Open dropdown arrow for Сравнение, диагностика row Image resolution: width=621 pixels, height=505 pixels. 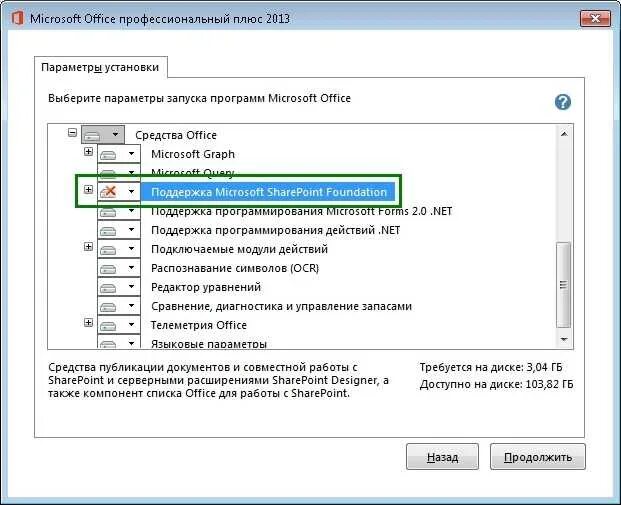point(131,306)
